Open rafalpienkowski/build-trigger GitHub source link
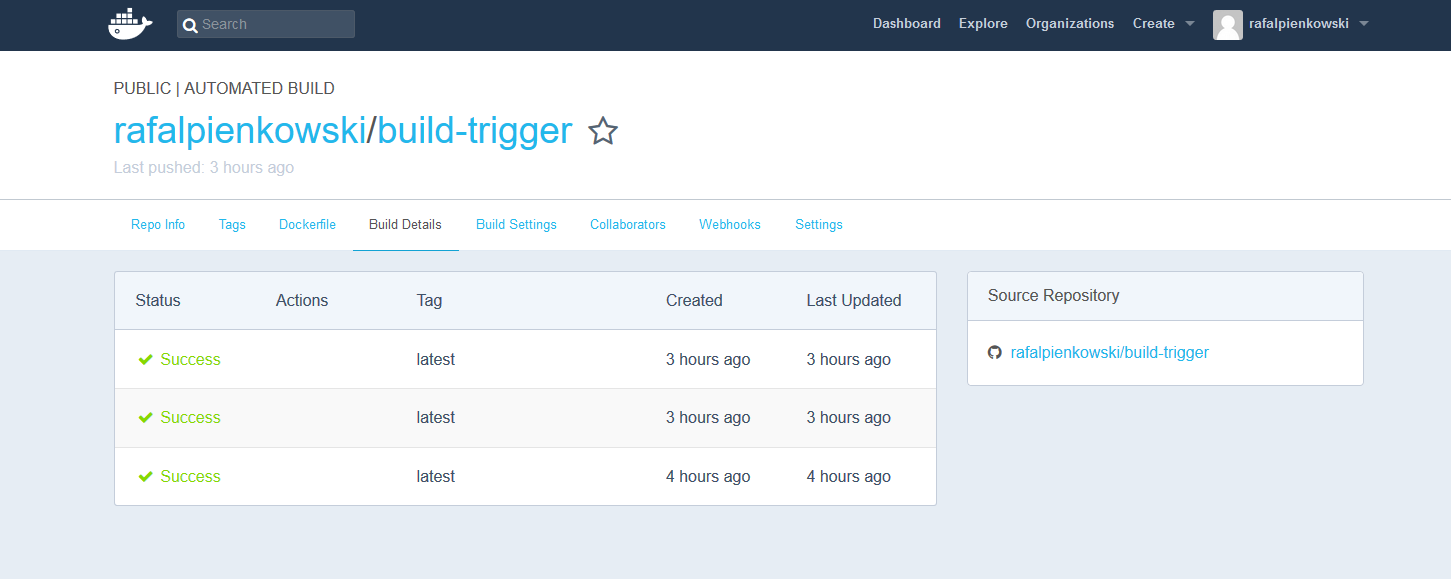This screenshot has width=1451, height=579. click(x=1110, y=353)
